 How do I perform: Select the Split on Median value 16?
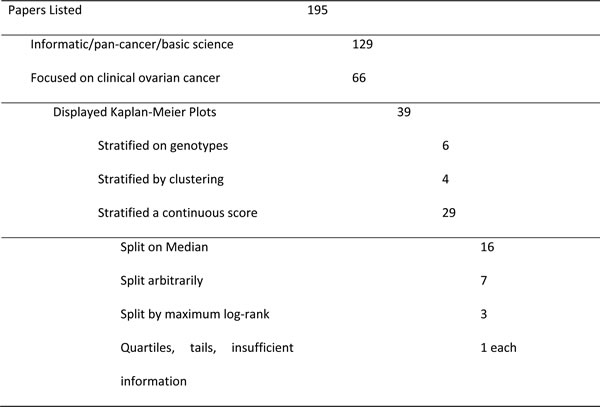click(x=487, y=247)
